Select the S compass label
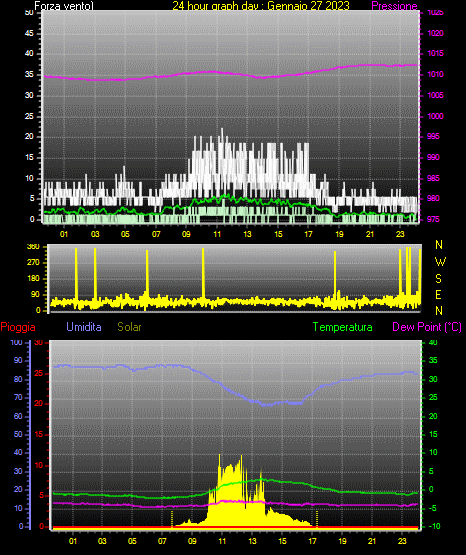 tap(438, 279)
